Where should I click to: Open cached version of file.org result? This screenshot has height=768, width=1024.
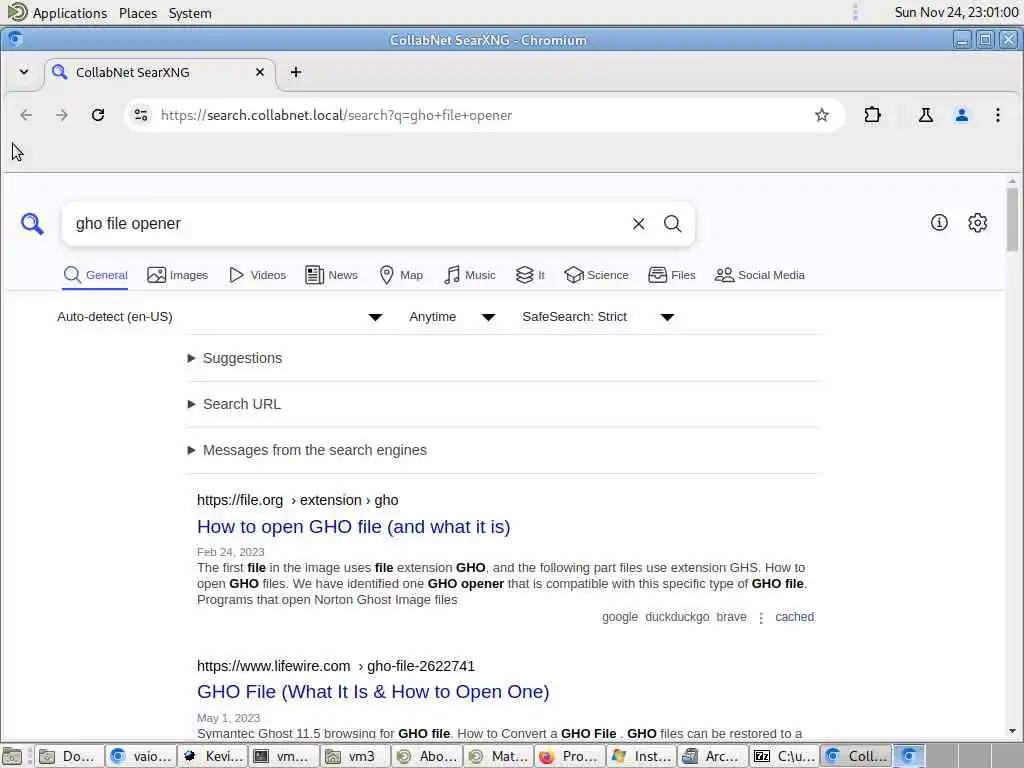794,616
